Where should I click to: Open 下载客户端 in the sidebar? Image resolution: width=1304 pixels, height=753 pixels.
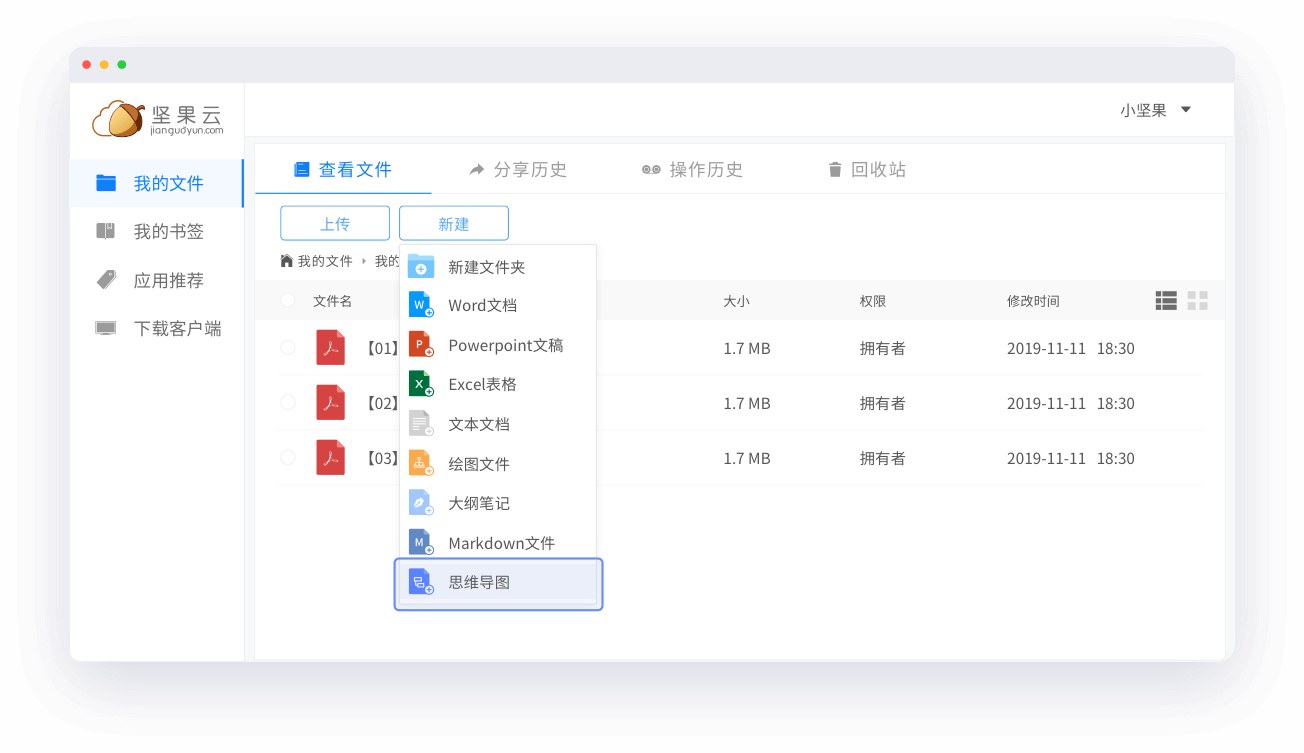[177, 329]
